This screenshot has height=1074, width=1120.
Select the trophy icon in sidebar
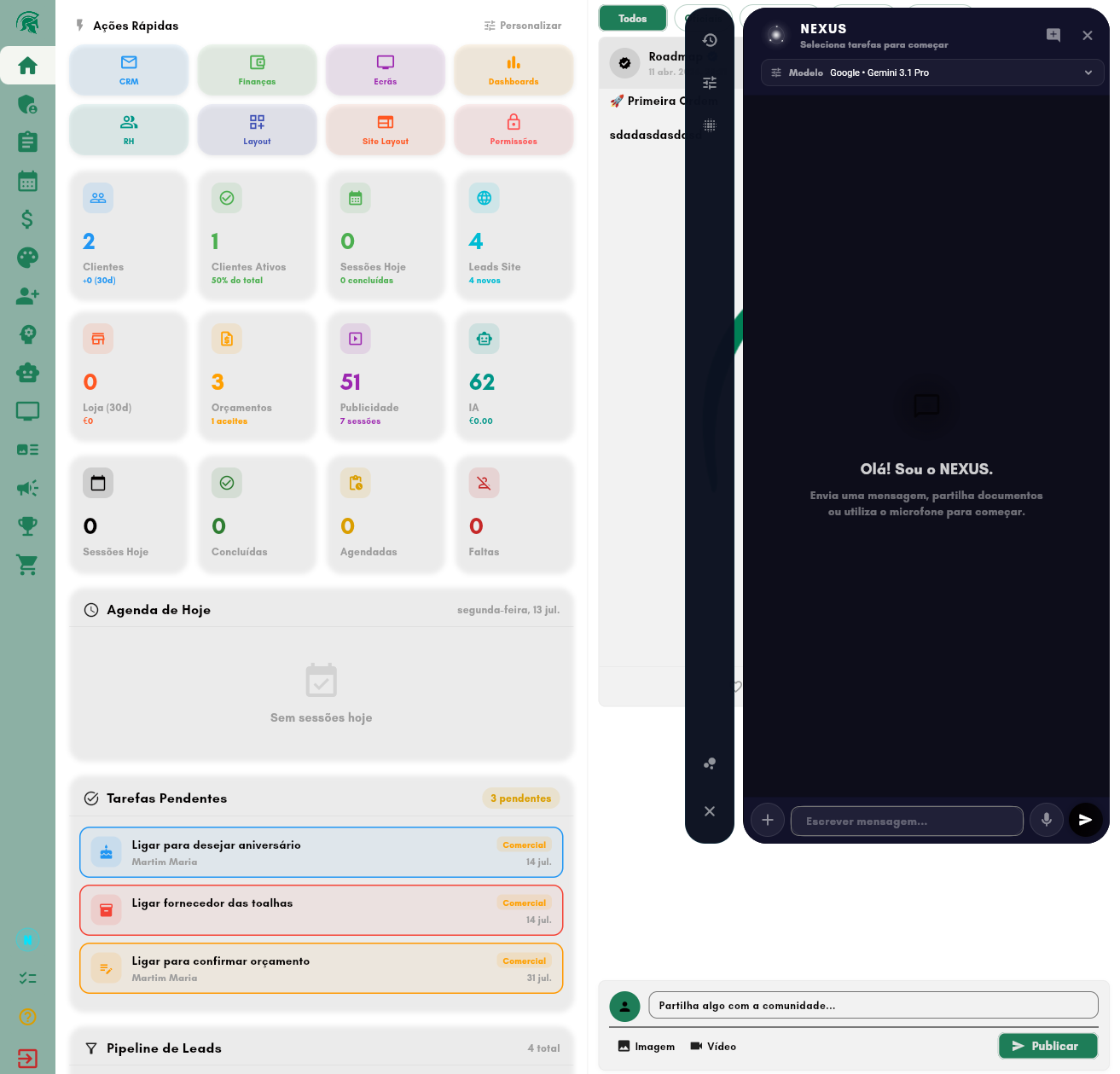pos(27,526)
